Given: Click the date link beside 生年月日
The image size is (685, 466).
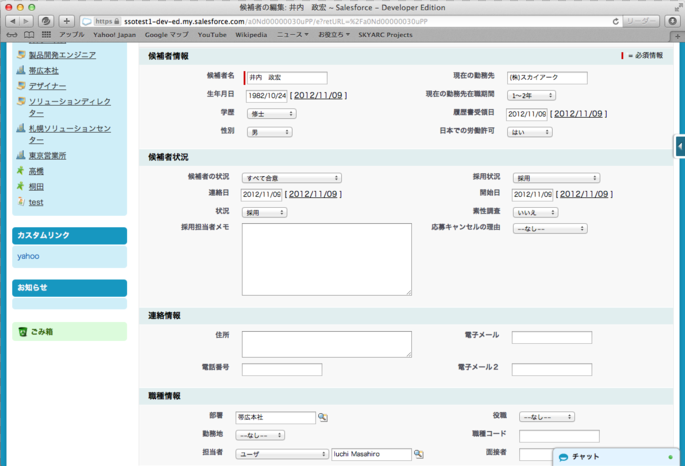Looking at the screenshot, I should [319, 96].
